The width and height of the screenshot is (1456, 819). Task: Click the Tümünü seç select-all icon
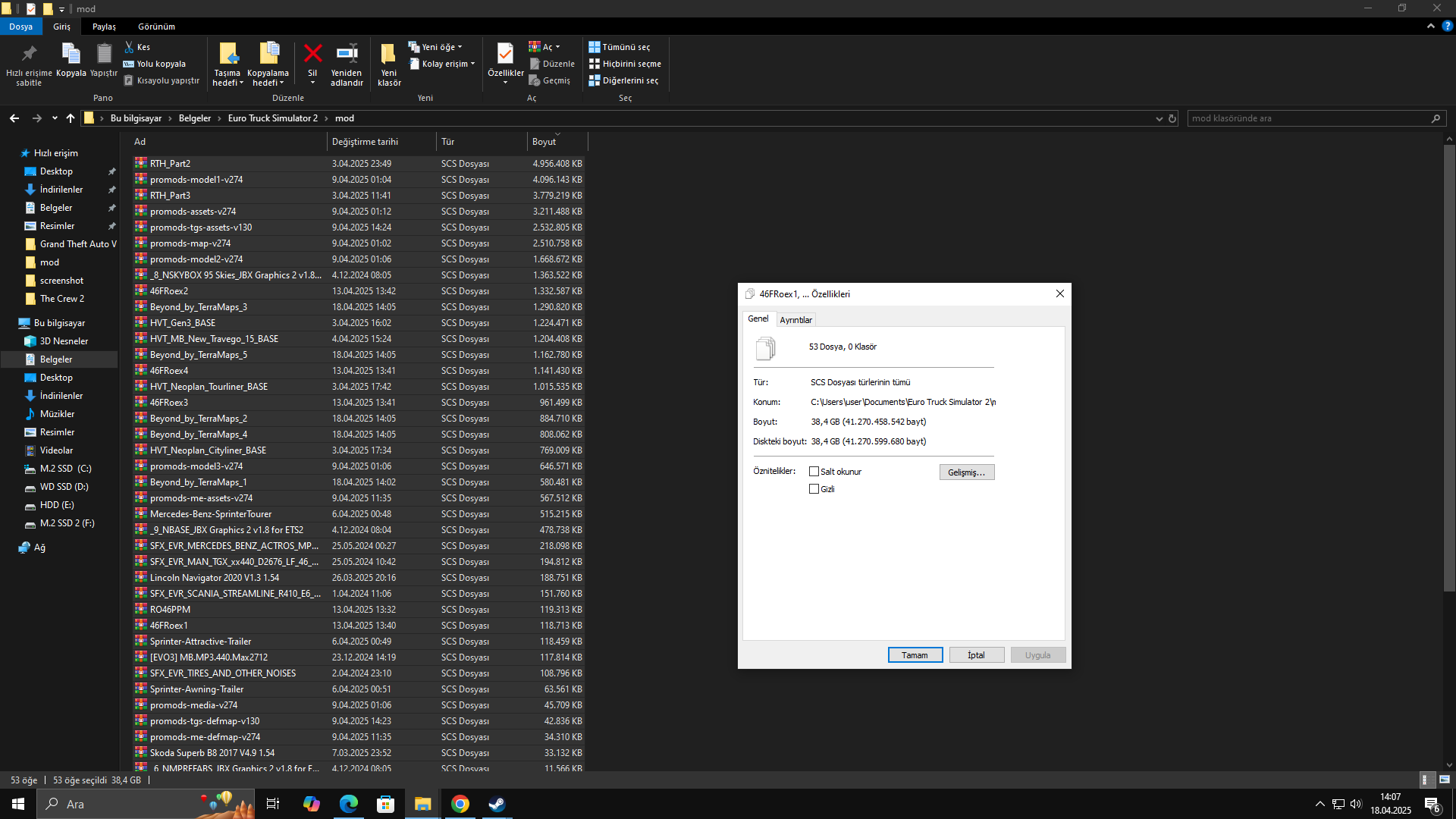click(x=595, y=47)
